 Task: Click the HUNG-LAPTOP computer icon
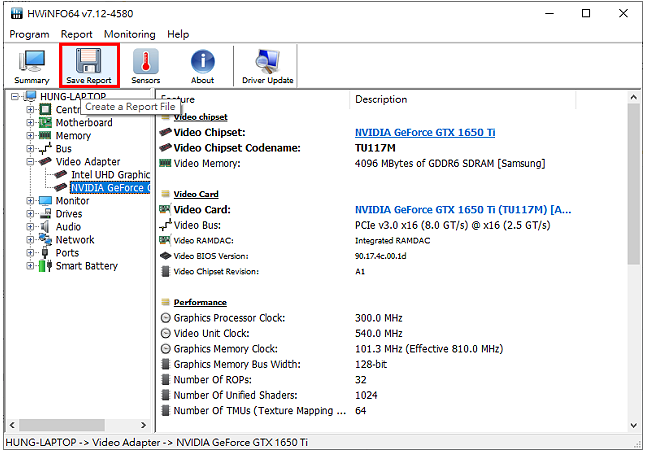click(30, 97)
